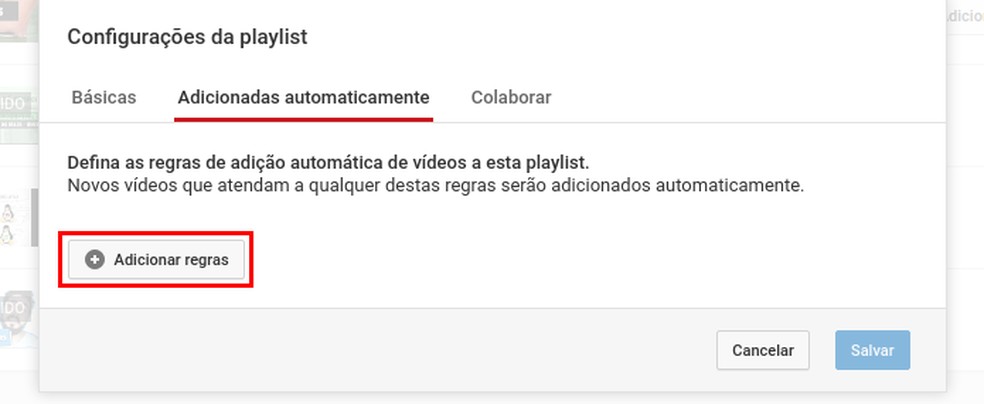Click the Cancelar button
This screenshot has width=984, height=404.
pyautogui.click(x=763, y=350)
